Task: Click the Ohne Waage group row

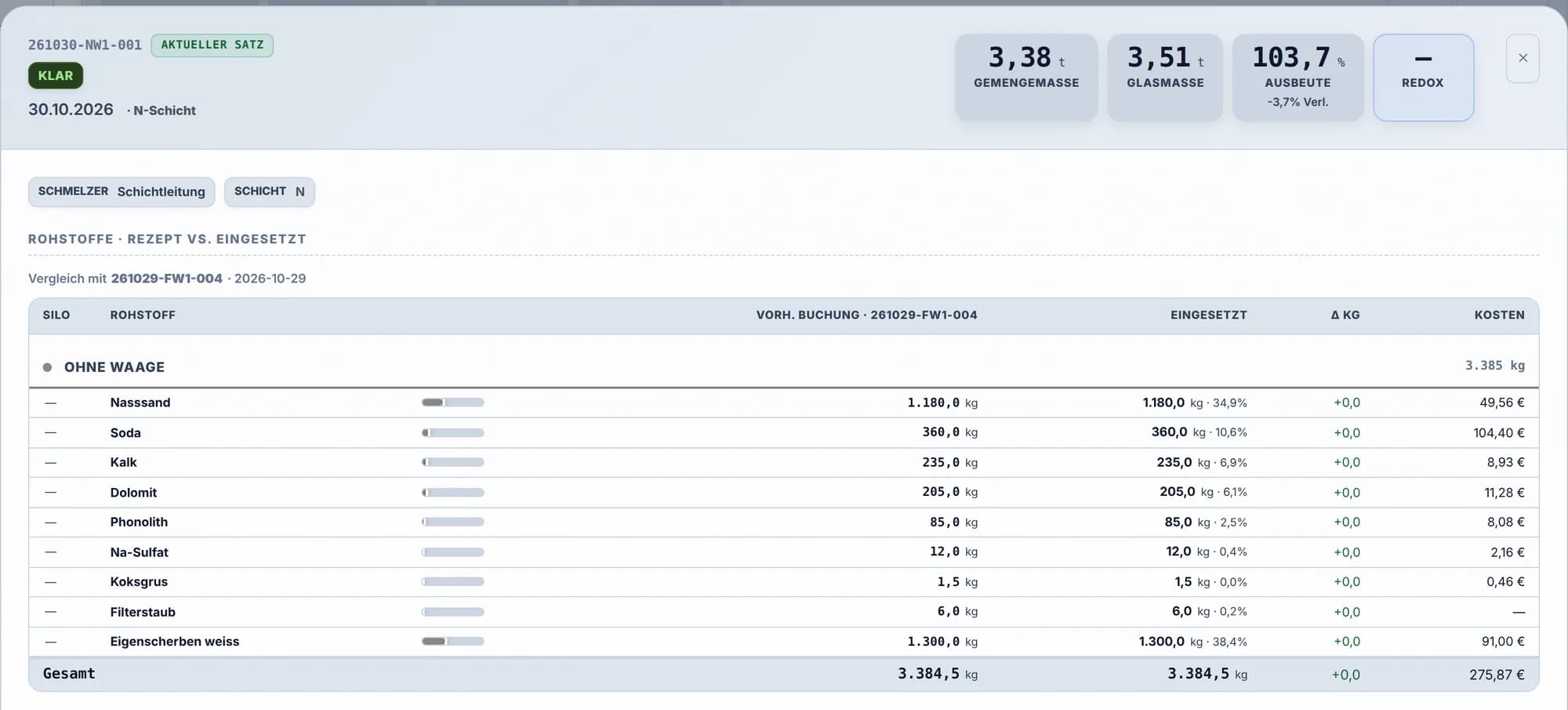Action: tap(784, 366)
